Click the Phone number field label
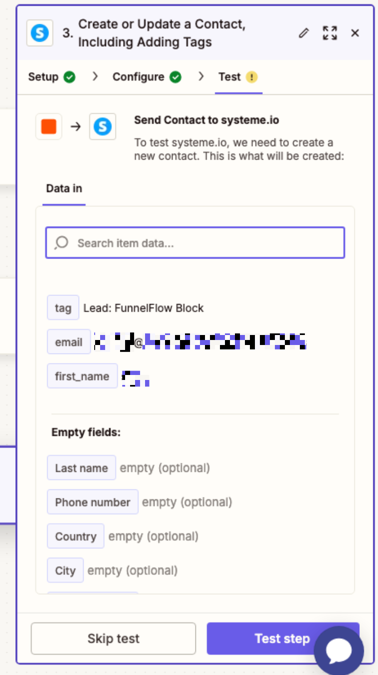 (x=93, y=502)
